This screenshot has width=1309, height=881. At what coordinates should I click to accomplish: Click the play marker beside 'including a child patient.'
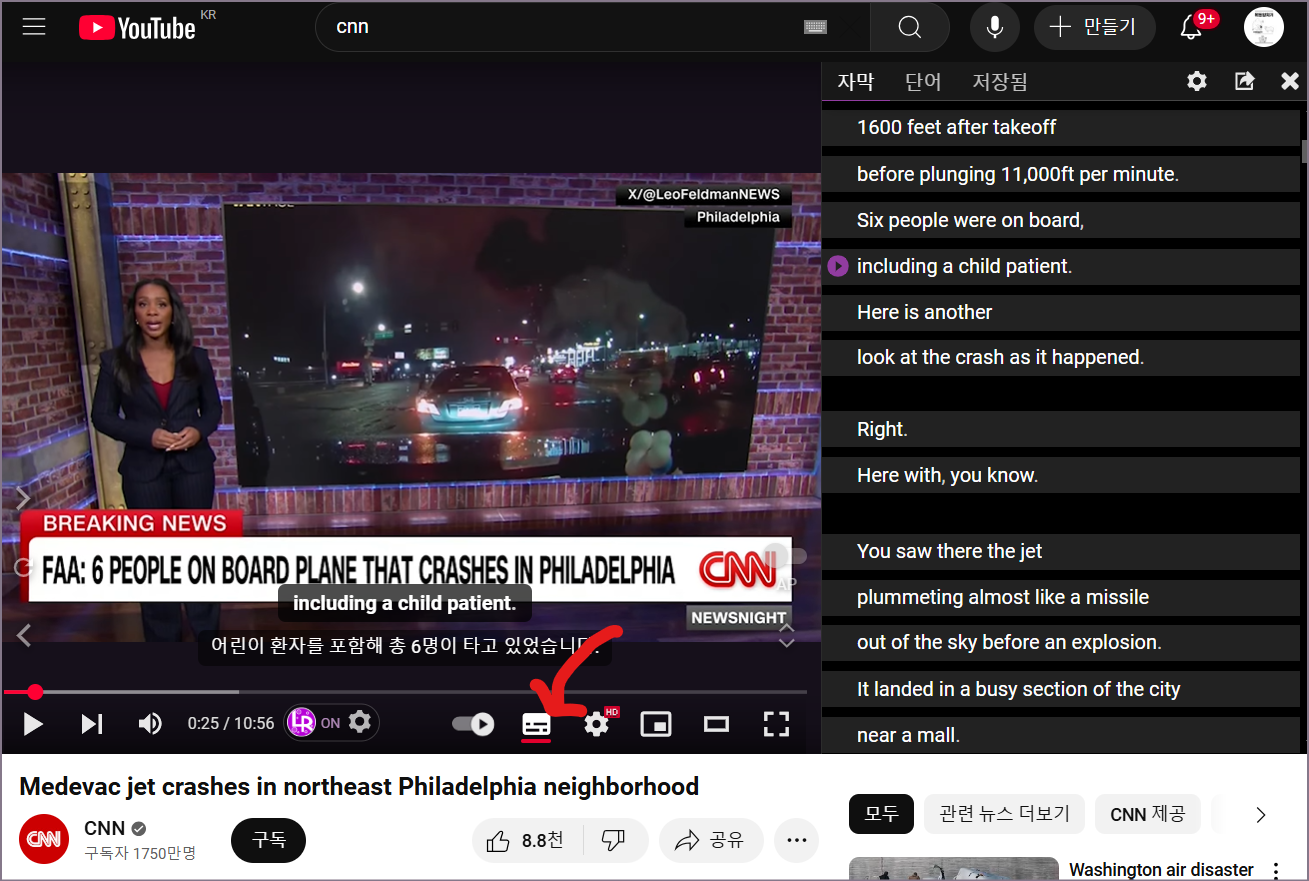coord(838,266)
